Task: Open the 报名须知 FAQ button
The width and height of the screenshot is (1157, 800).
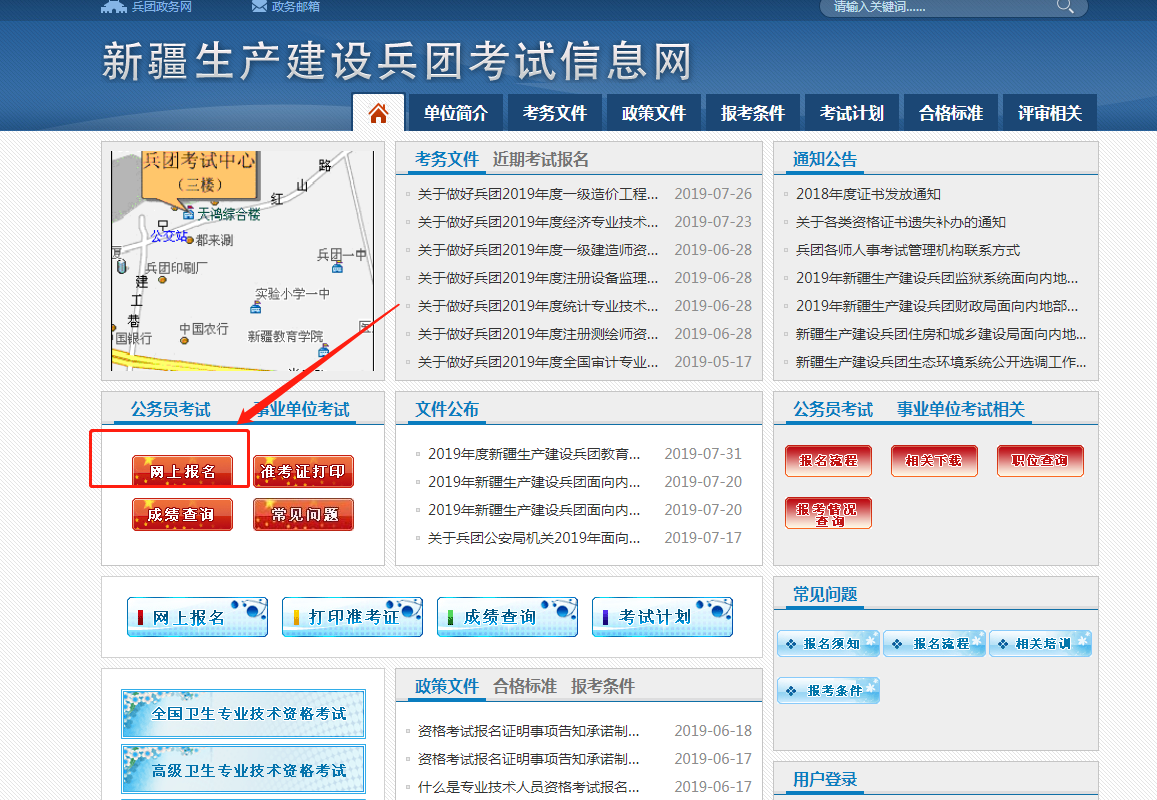Action: 828,644
